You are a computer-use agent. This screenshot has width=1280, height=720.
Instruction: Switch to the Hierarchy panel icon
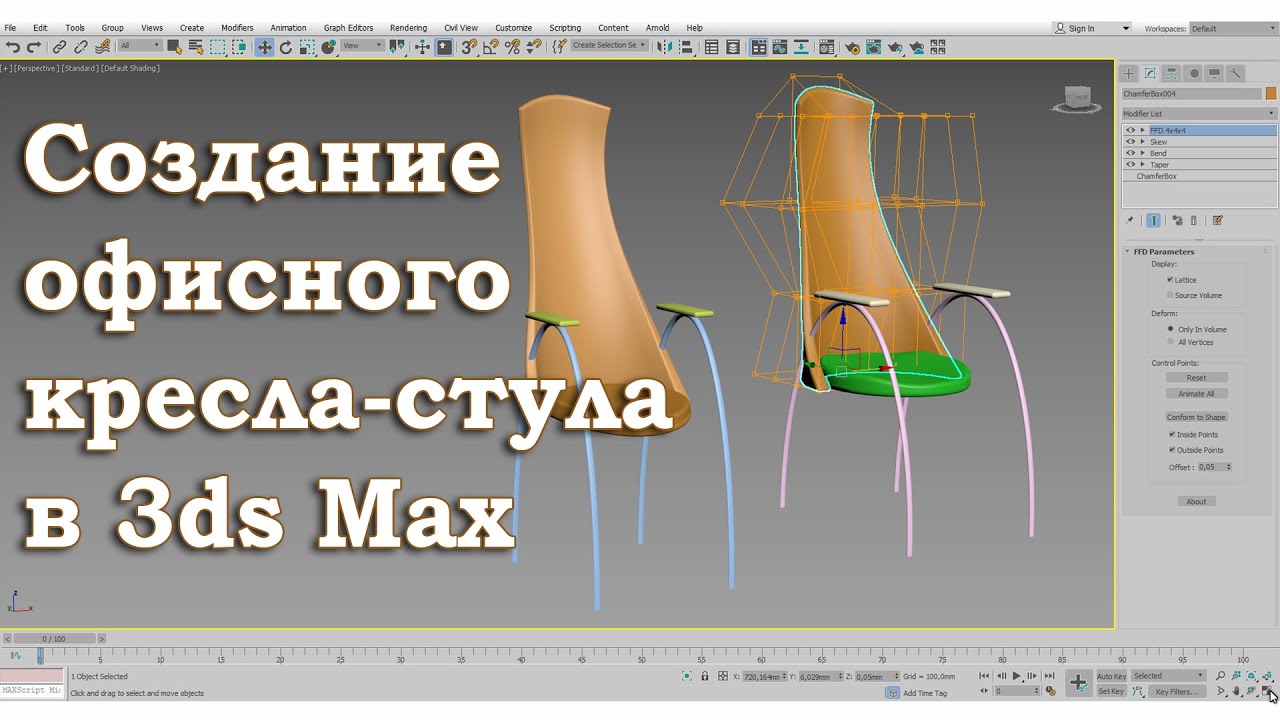[x=1171, y=73]
